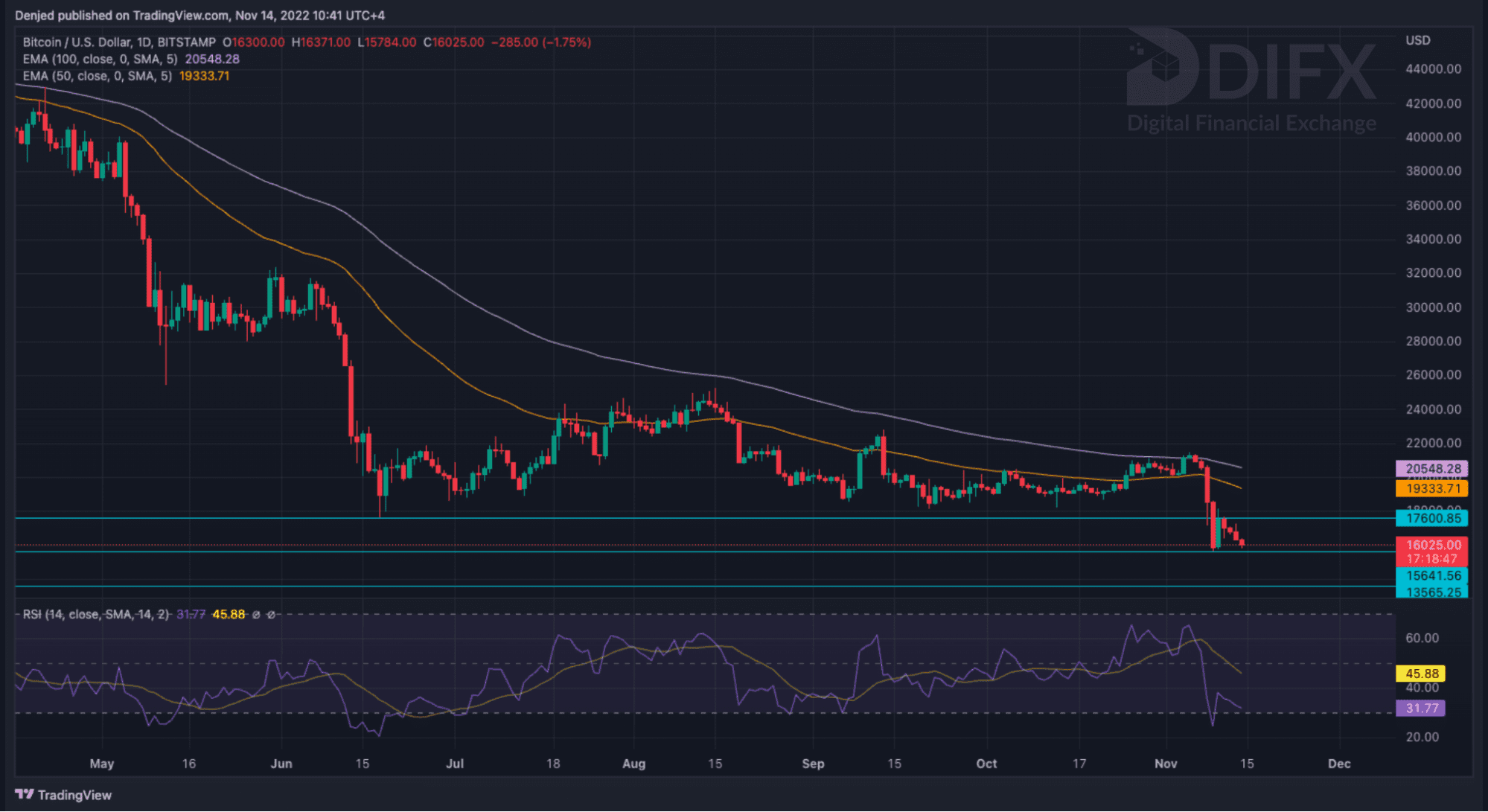1488x812 pixels.
Task: Select the EMA 100 legend label
Action: (100, 59)
